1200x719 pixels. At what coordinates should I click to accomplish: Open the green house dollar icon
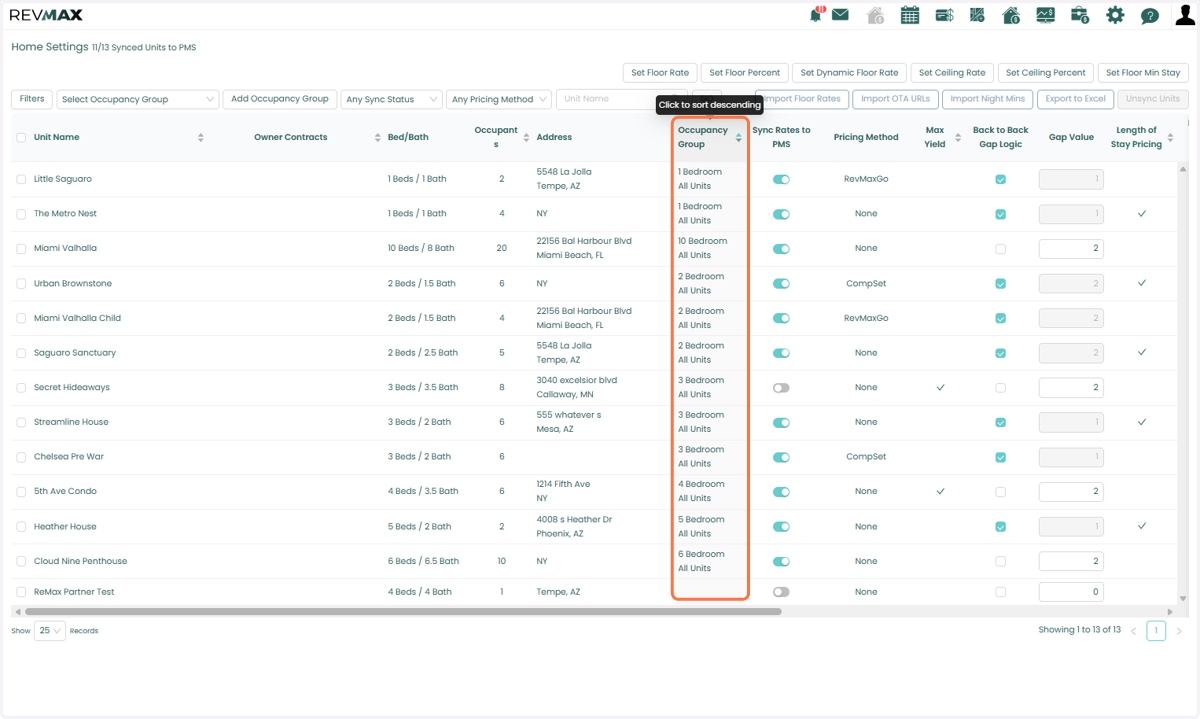click(x=1011, y=15)
